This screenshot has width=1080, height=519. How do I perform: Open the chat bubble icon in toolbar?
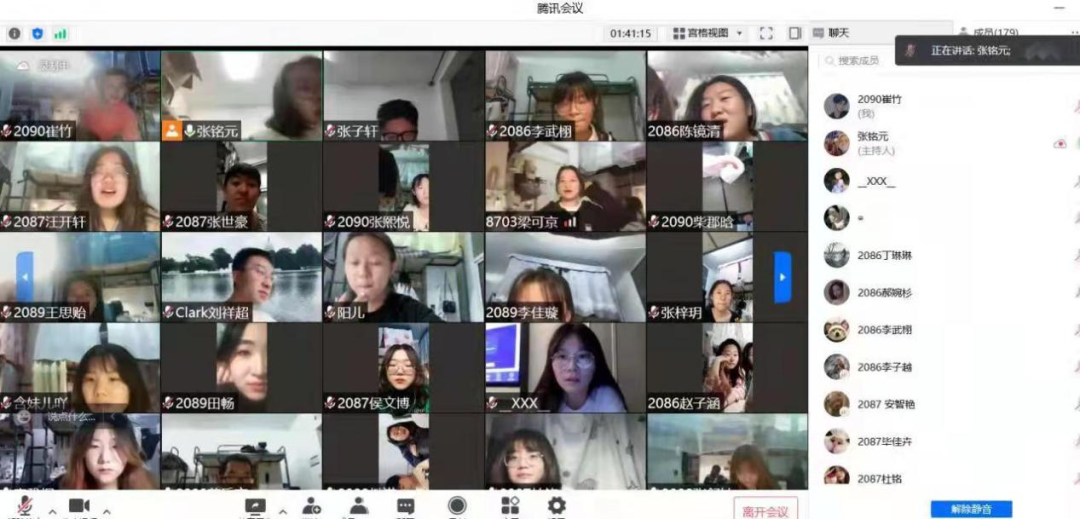click(405, 506)
